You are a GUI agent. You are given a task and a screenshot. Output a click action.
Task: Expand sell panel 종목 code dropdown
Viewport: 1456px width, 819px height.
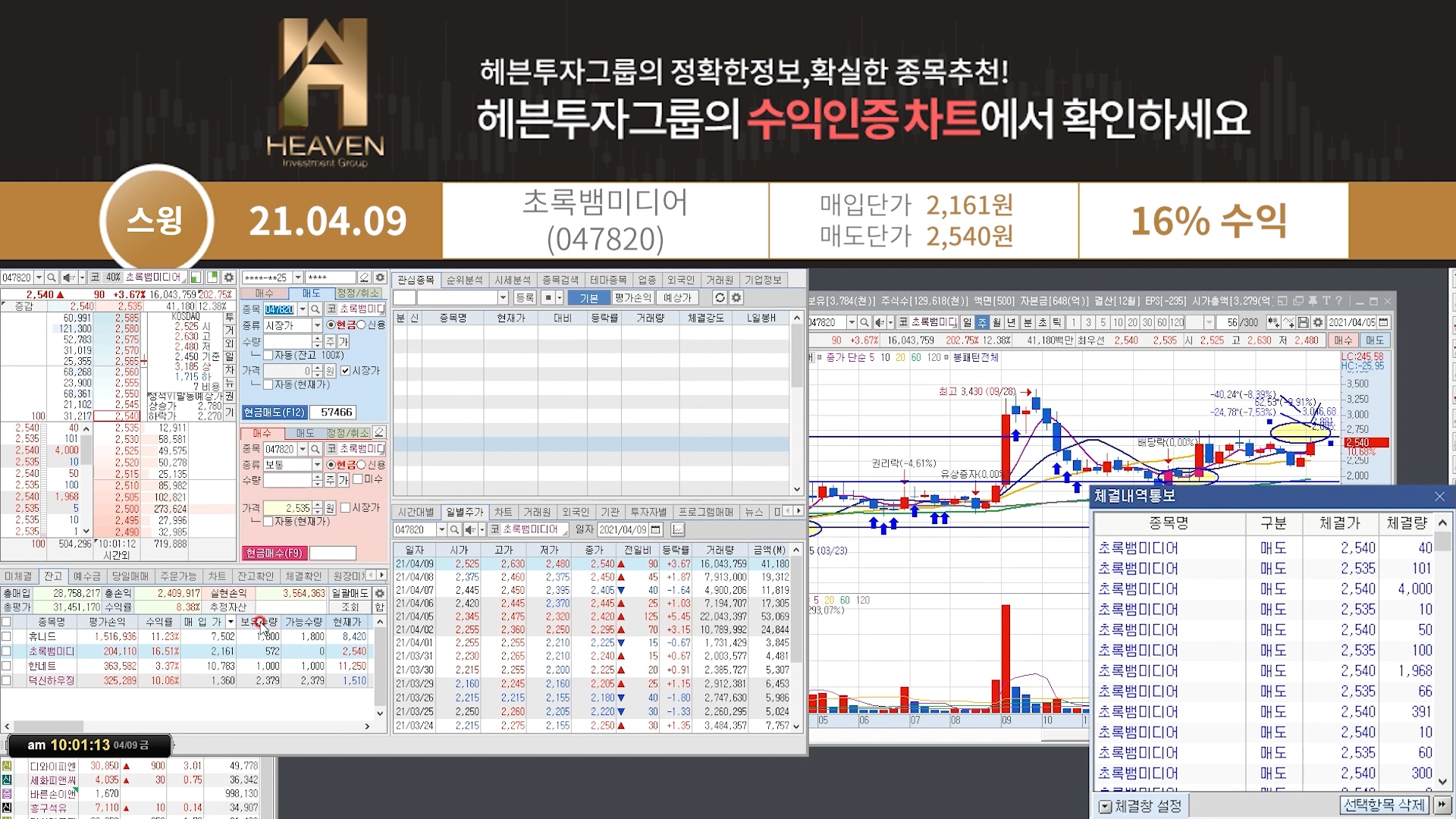[303, 309]
